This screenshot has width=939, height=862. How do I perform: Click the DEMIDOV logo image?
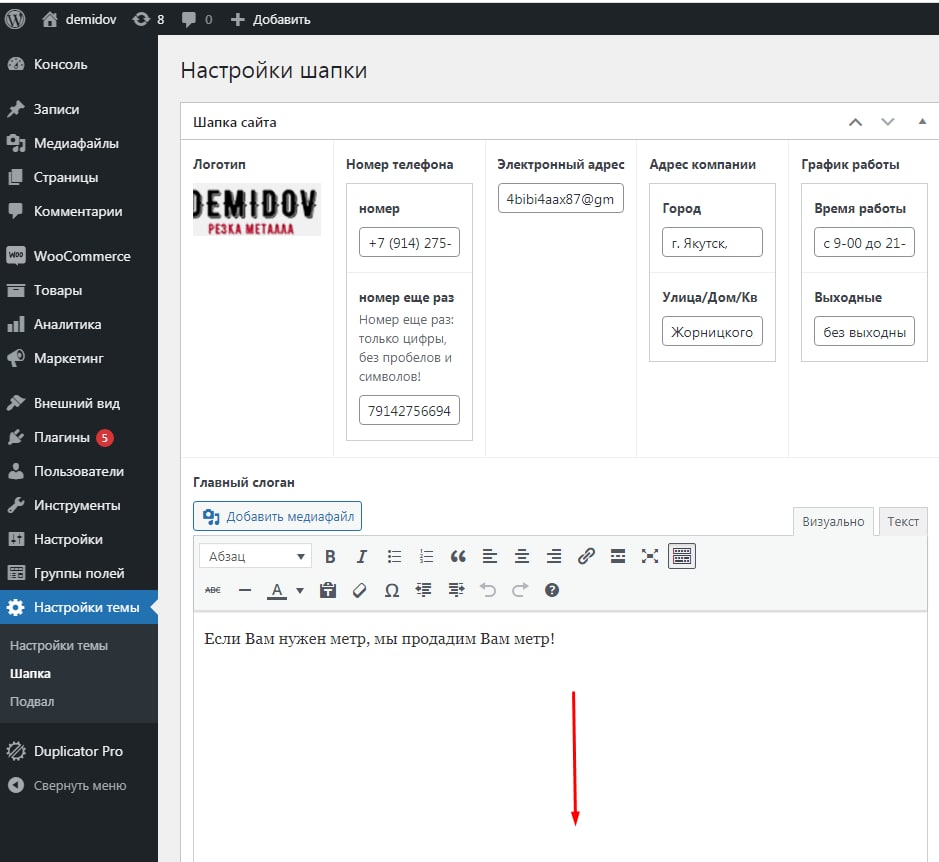256,210
